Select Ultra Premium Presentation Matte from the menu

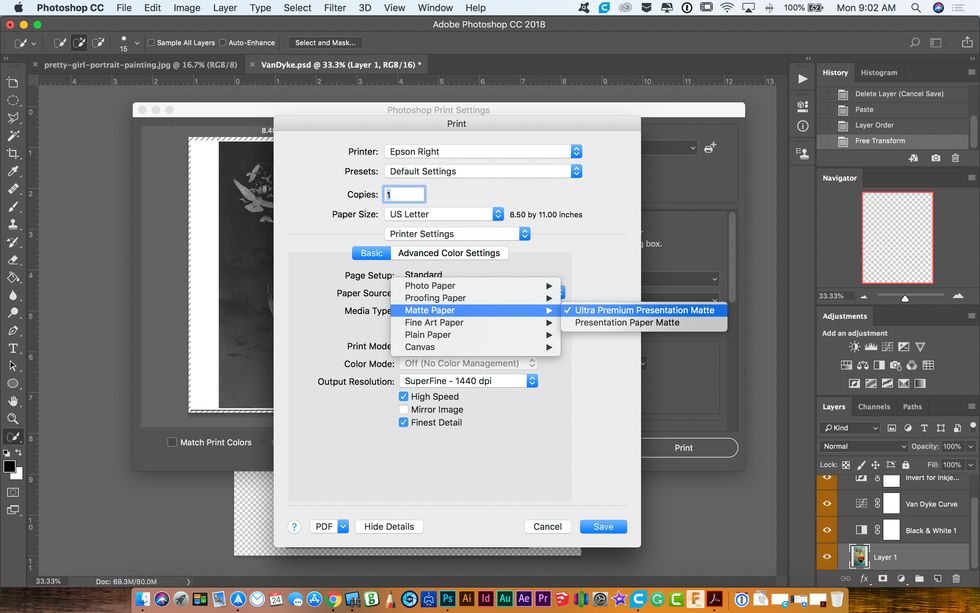click(643, 310)
